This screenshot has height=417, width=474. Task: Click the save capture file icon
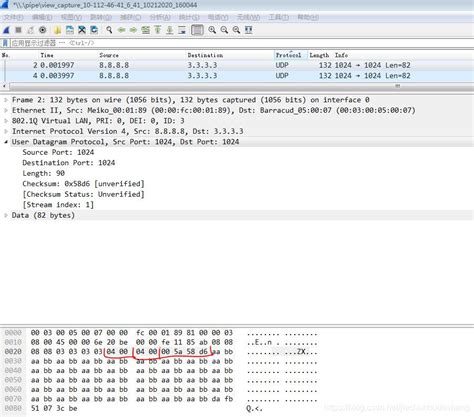coord(70,30)
